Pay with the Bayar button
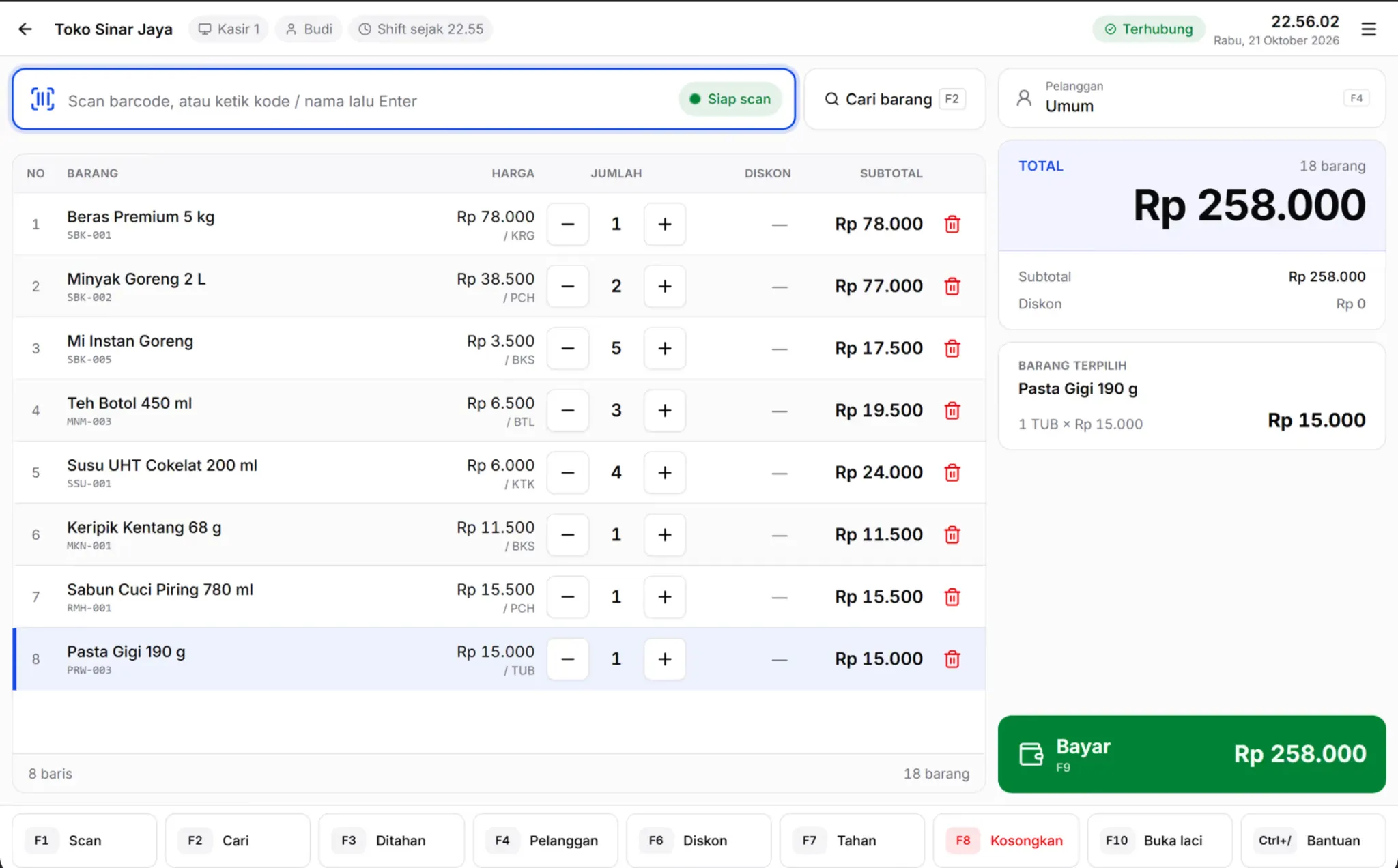Image resolution: width=1398 pixels, height=868 pixels. click(1191, 753)
